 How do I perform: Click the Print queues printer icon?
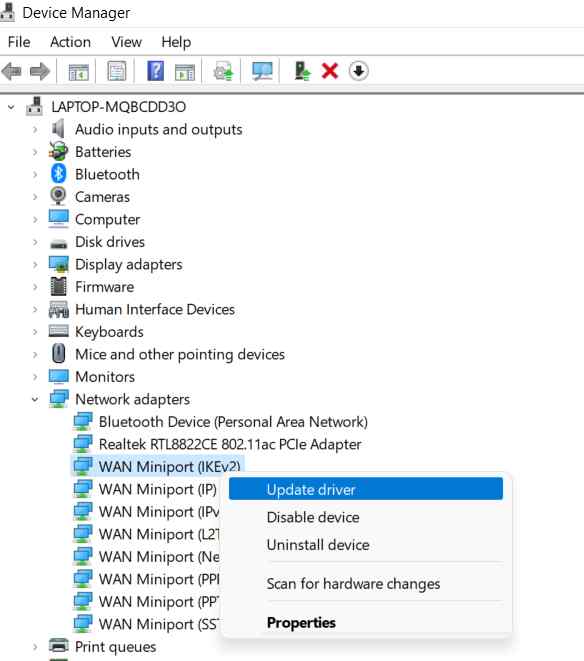tap(58, 645)
